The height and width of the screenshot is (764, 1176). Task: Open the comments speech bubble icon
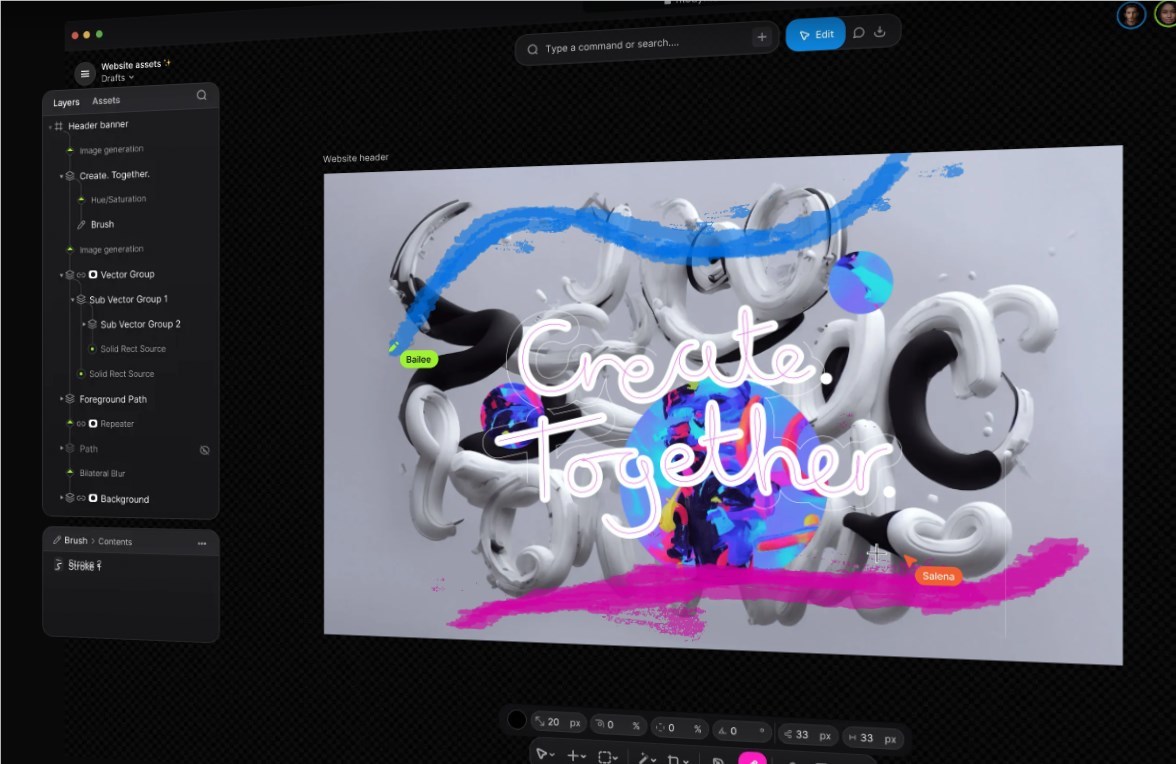[859, 33]
